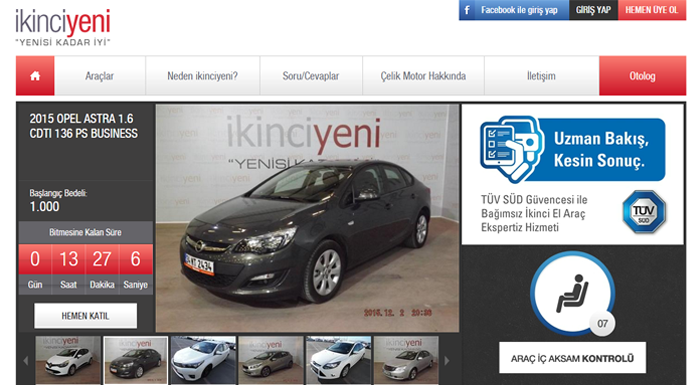Click the 27 Dakika countdown box
The width and height of the screenshot is (700, 385).
(102, 269)
